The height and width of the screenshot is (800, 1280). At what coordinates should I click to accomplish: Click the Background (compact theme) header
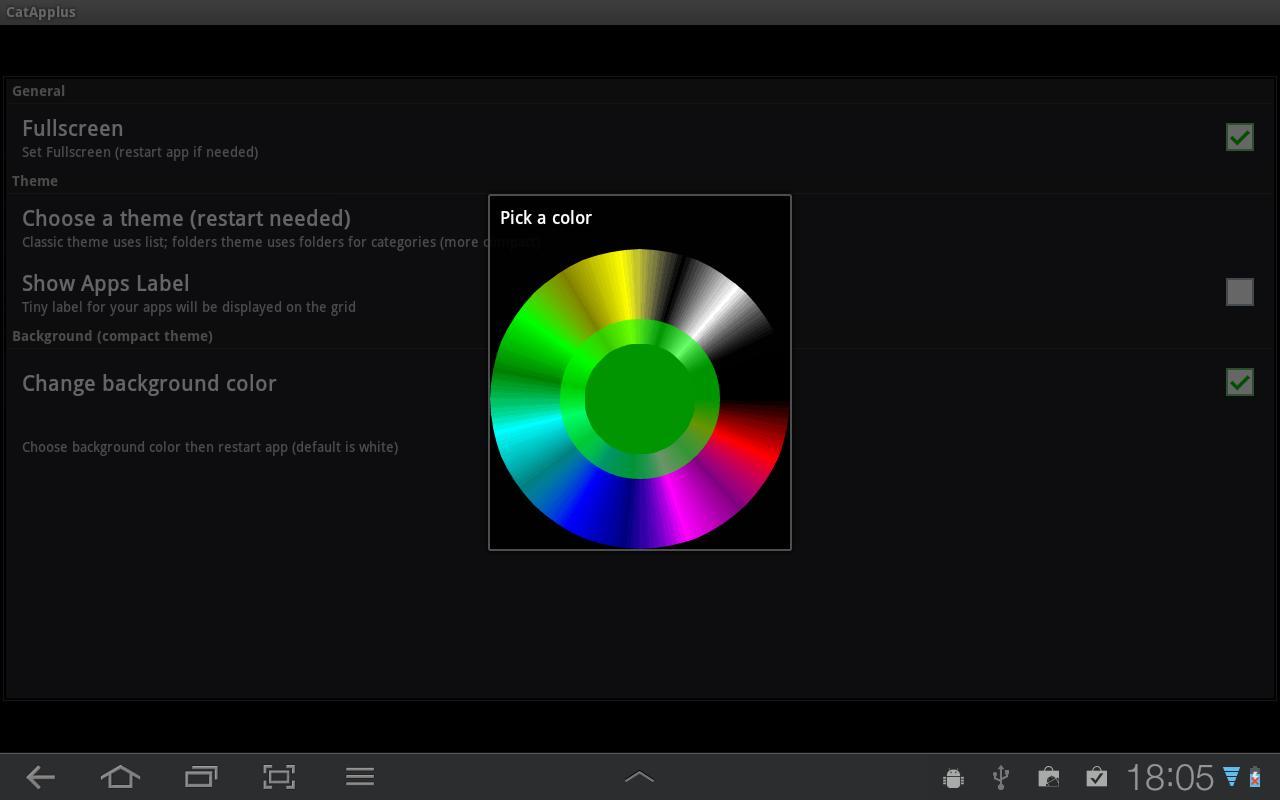coord(112,336)
